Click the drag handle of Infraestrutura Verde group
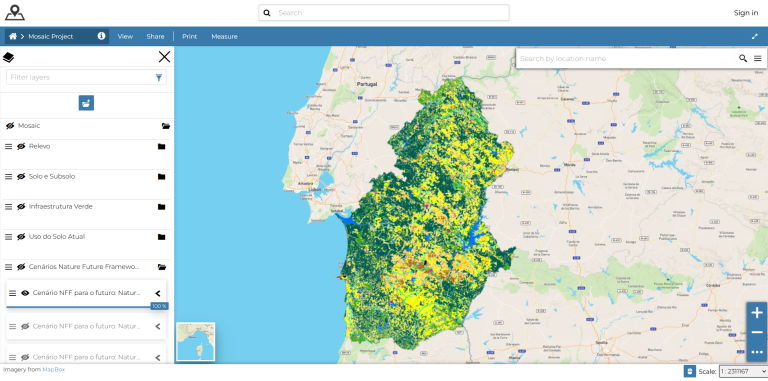Viewport: 768px width, 381px height. coord(8,207)
